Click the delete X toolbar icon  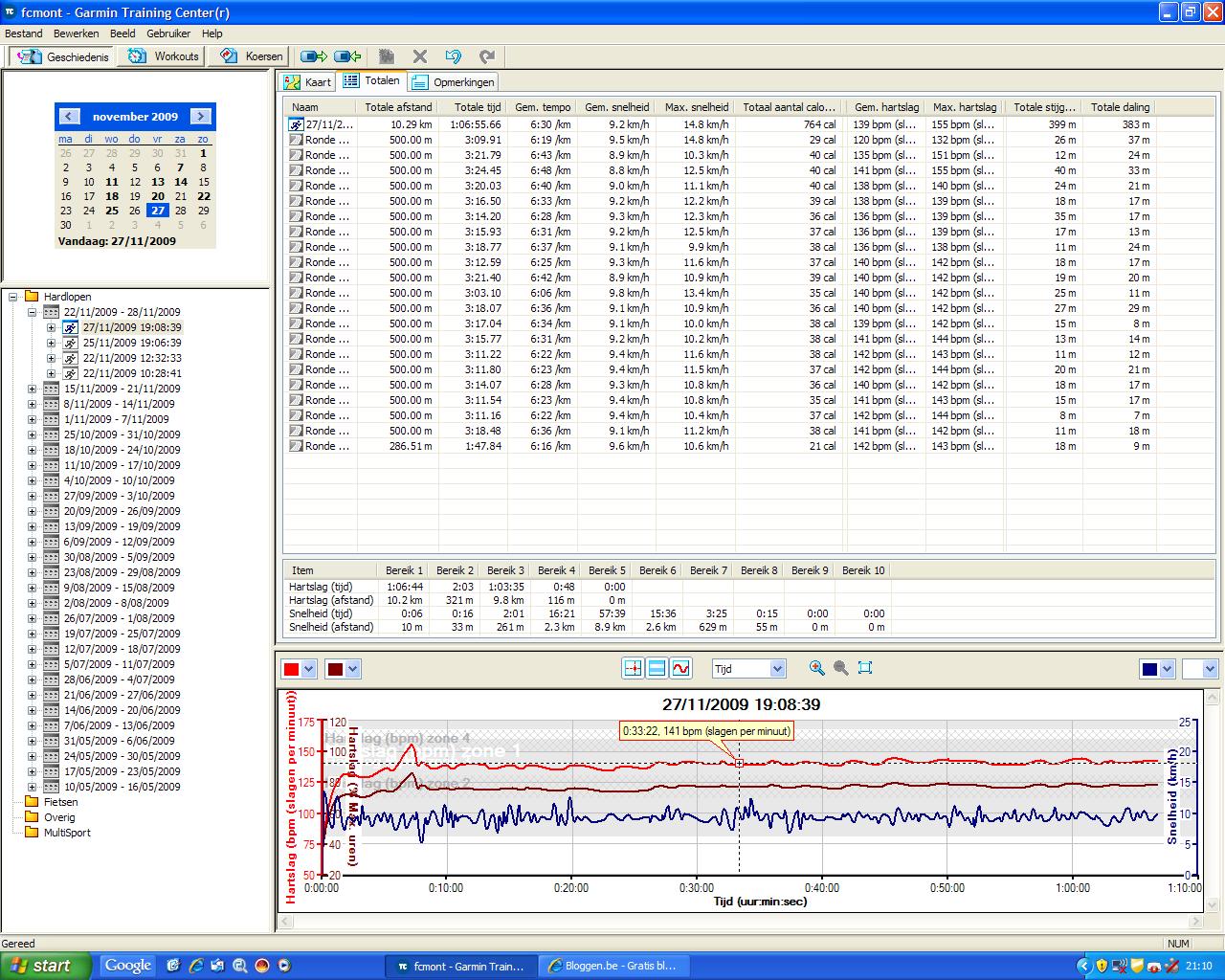420,56
